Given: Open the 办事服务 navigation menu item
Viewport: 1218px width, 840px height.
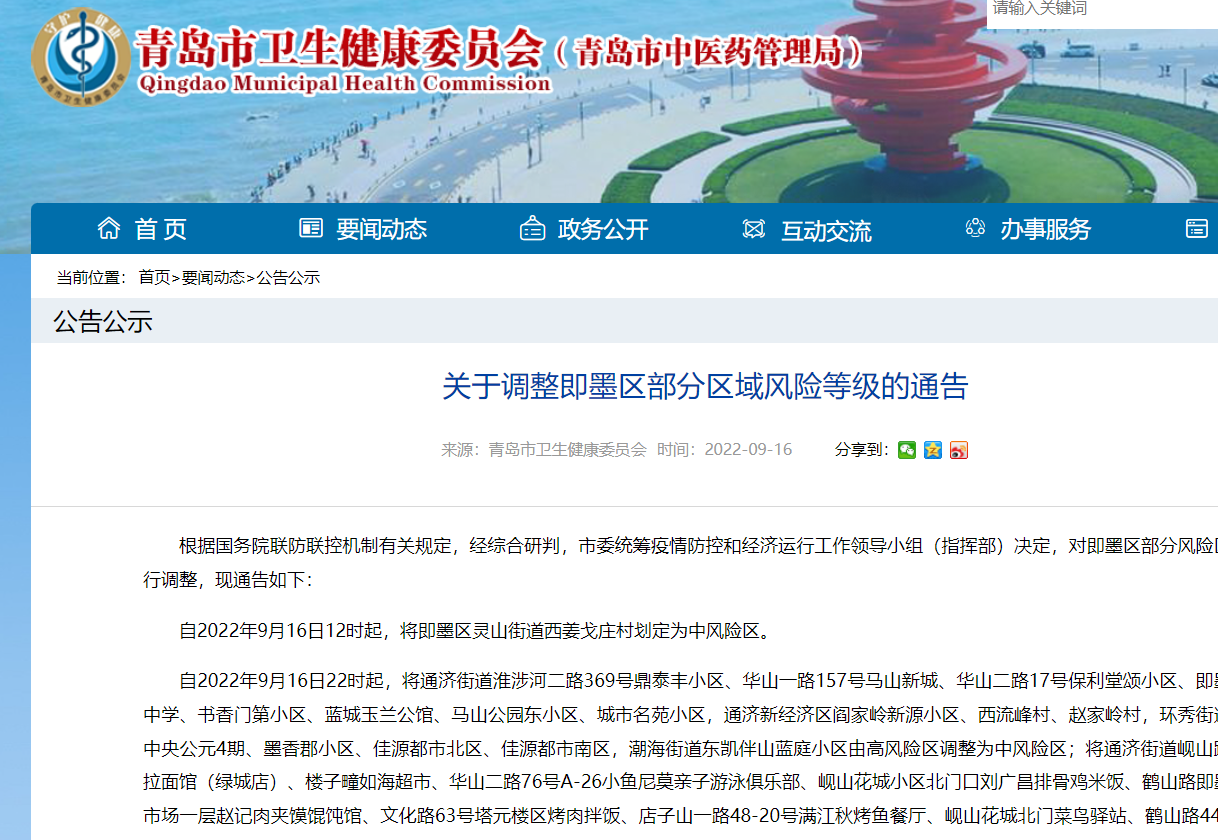Looking at the screenshot, I should click(x=1045, y=229).
